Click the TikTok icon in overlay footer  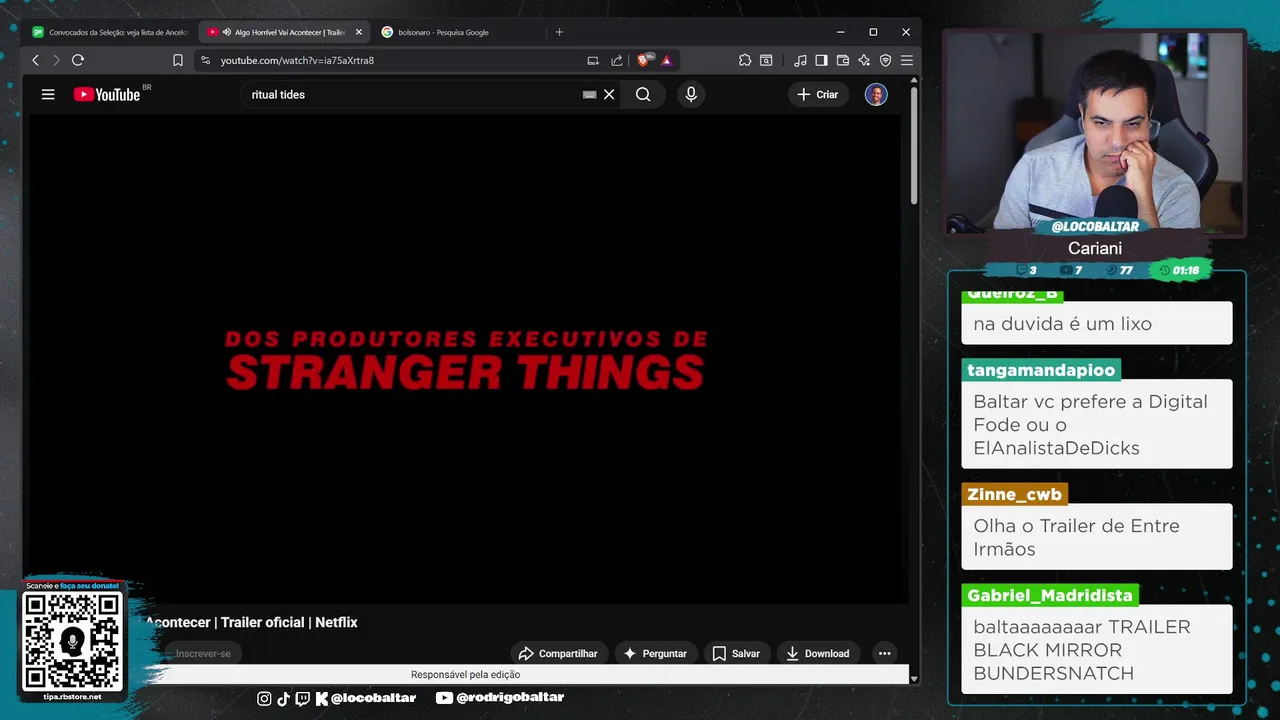(283, 698)
